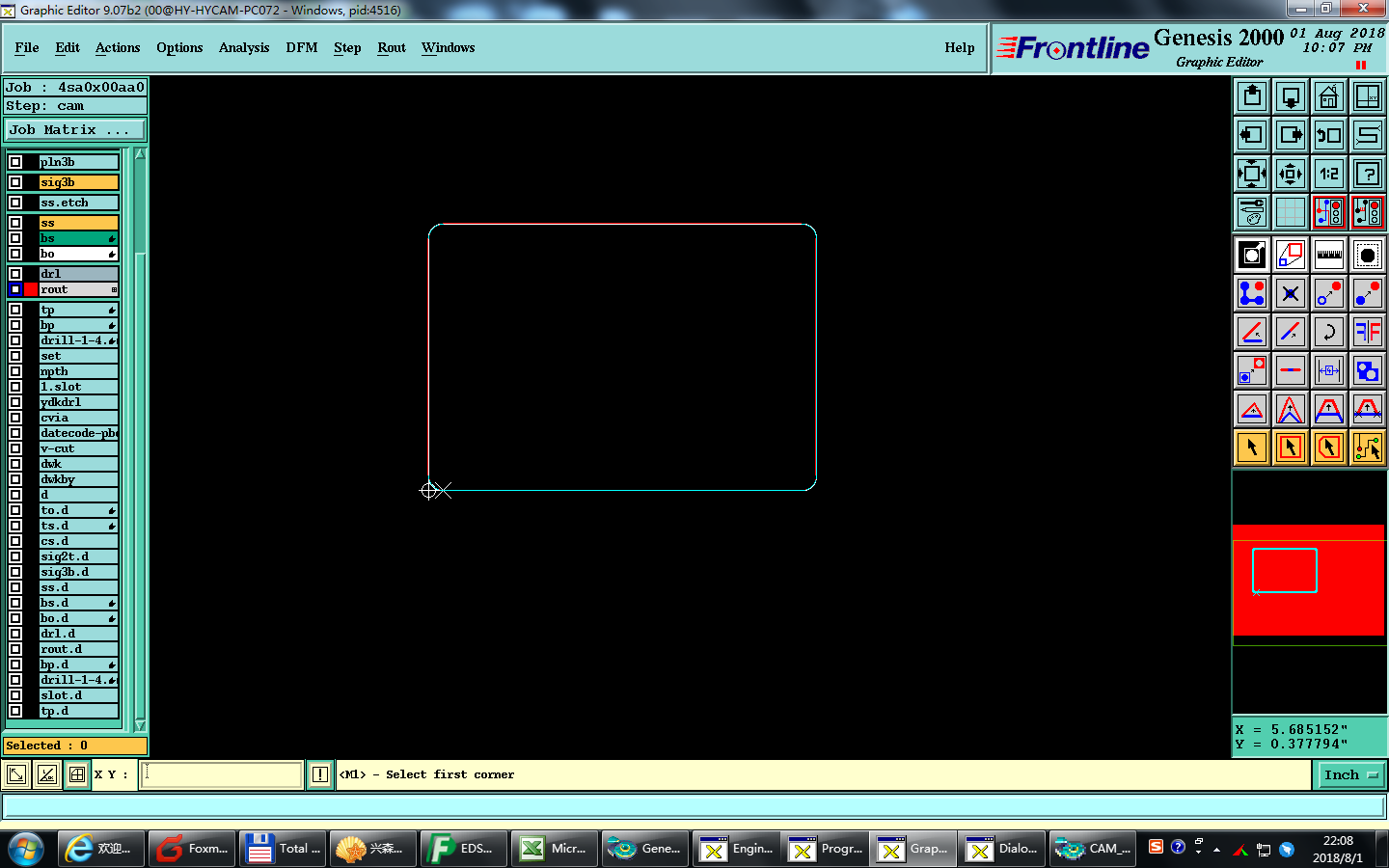Click the layer list scroll-down arrow

140,725
